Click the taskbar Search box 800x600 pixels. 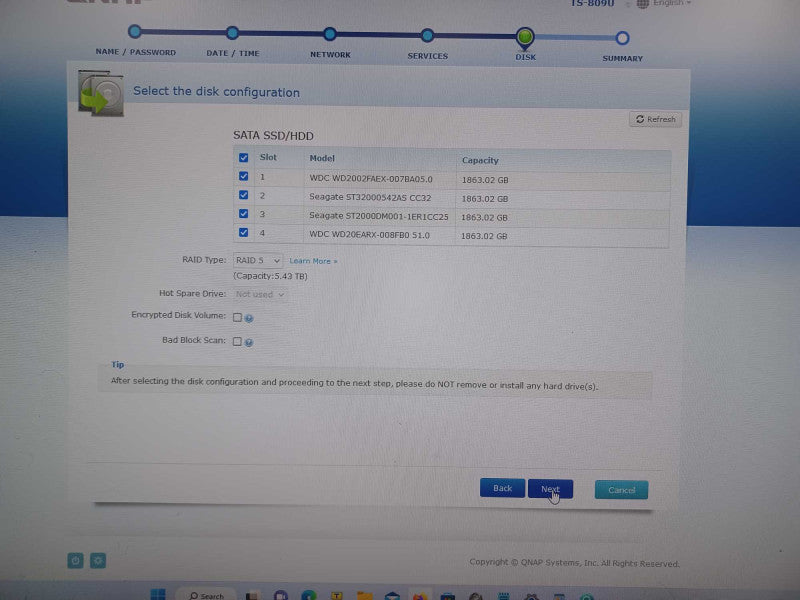[206, 595]
